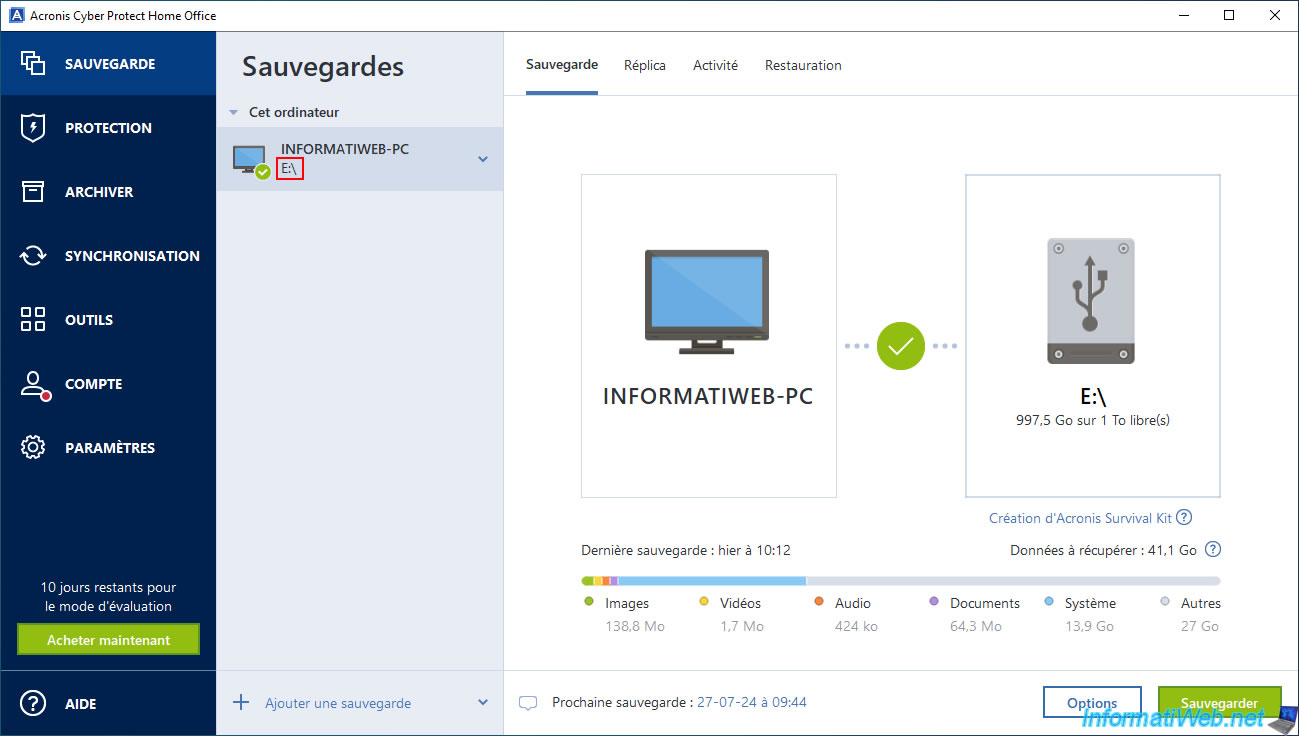Open the SYNCHRONISATION menu label
The height and width of the screenshot is (736, 1299).
tap(132, 256)
